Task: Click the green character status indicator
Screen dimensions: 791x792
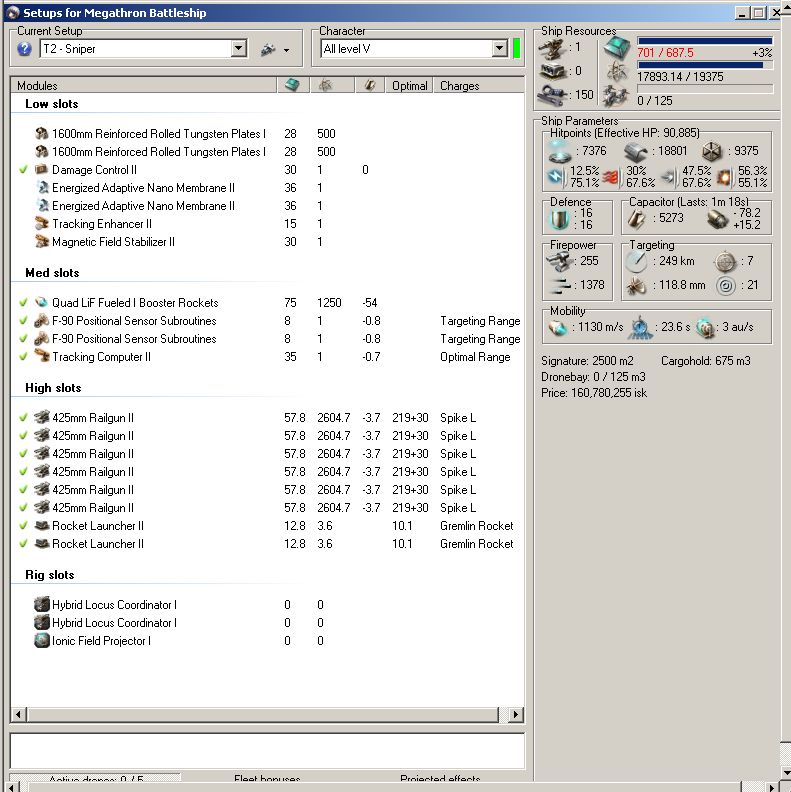Action: tap(516, 49)
